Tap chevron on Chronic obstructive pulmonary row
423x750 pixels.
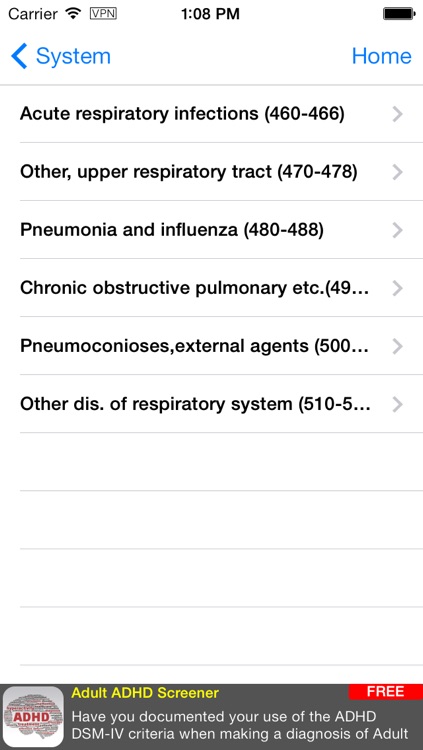tap(397, 288)
